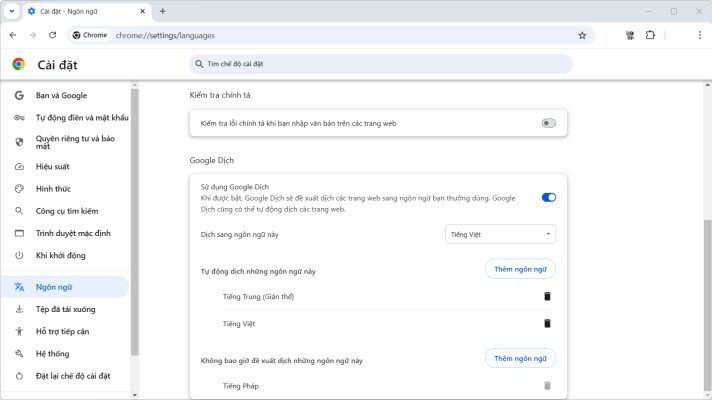712x400 pixels.
Task: Open Công cụ tìm kiếm settings
Action: coord(66,211)
